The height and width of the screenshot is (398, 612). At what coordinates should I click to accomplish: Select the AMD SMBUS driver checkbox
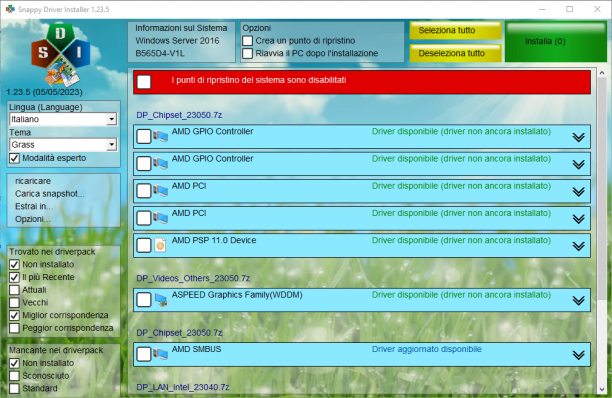pos(144,354)
